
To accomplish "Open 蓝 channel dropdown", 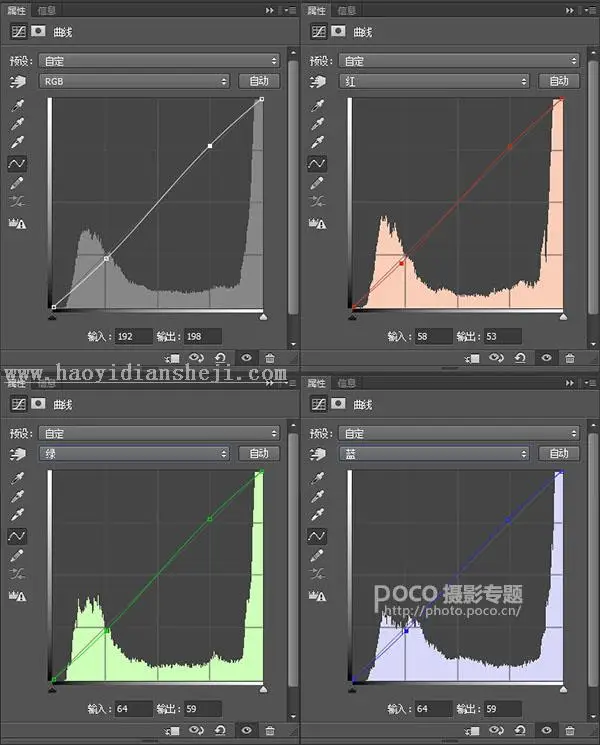I will (434, 454).
